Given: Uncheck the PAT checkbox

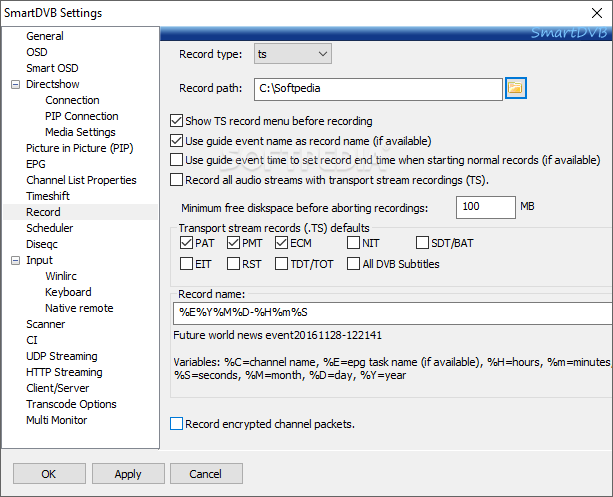Looking at the screenshot, I should (x=186, y=243).
